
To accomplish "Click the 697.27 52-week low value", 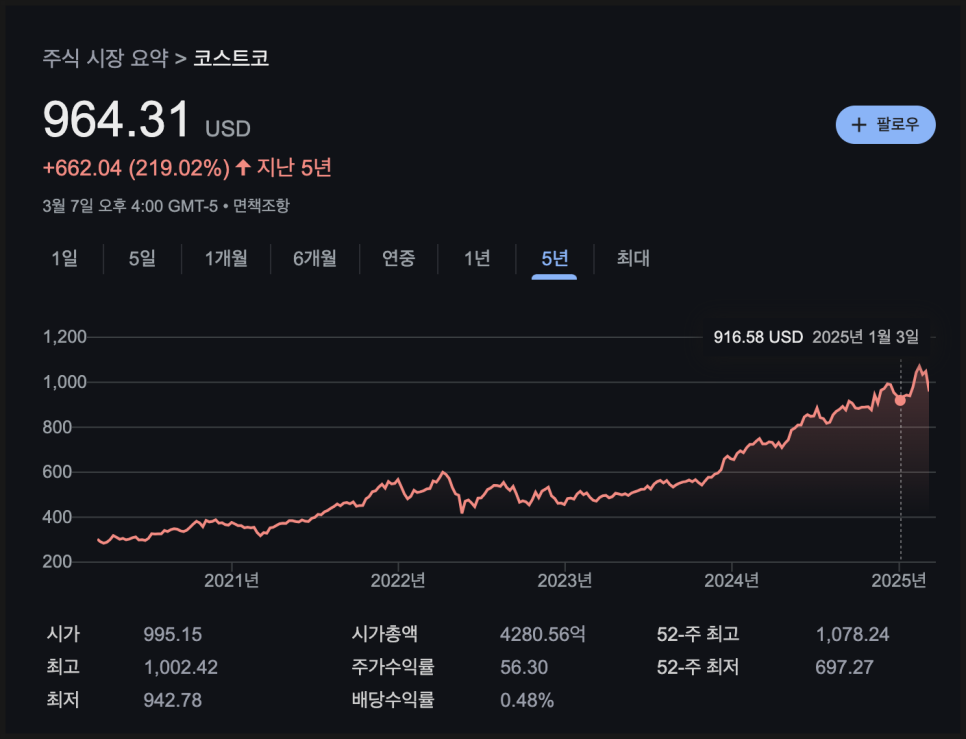I will pos(845,668).
